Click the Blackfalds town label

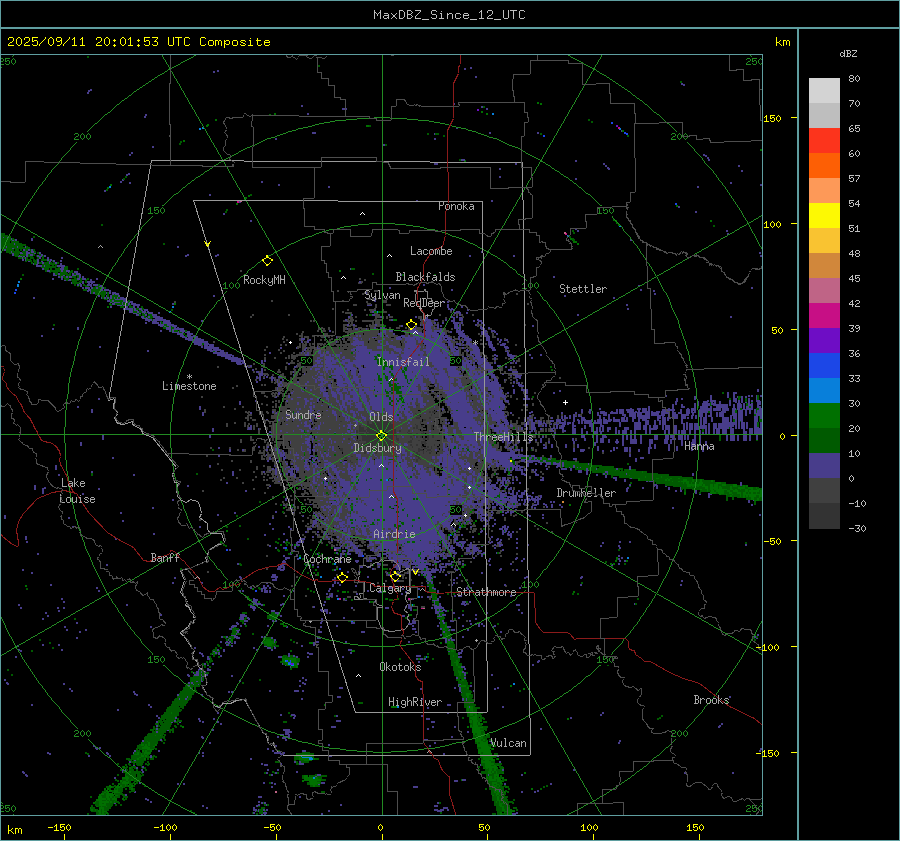pyautogui.click(x=425, y=277)
